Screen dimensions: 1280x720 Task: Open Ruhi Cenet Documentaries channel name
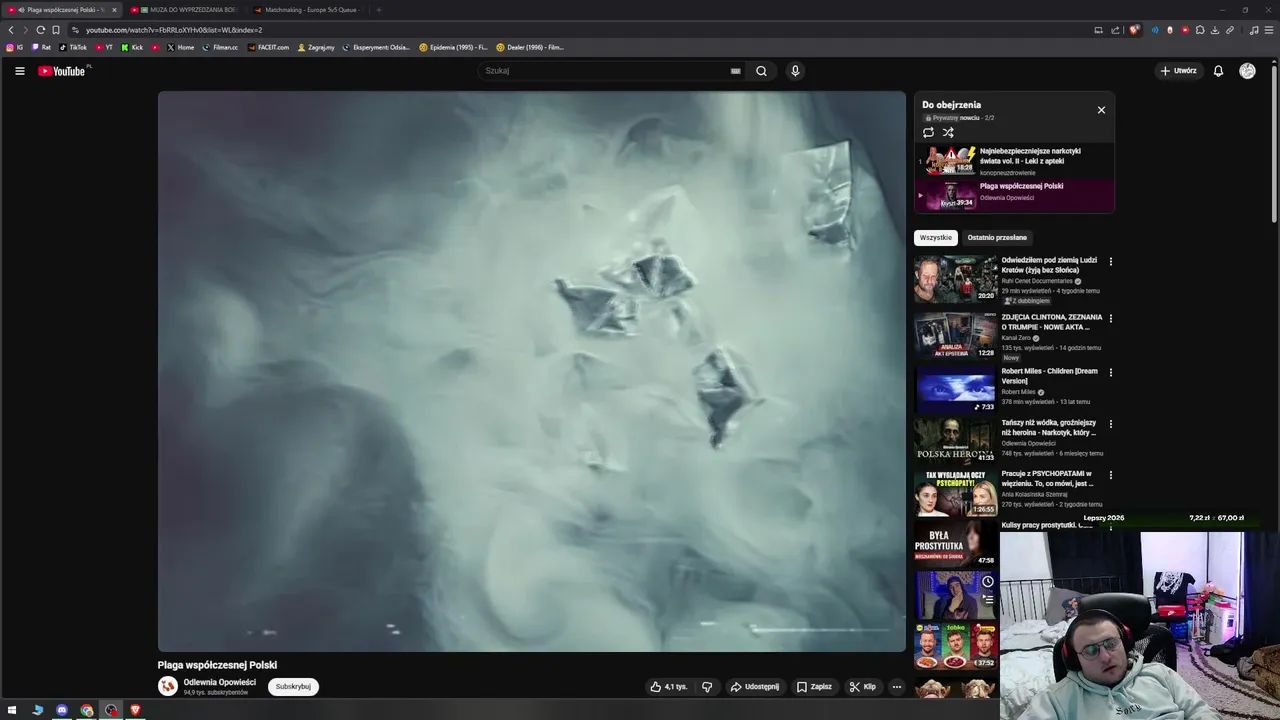[1037, 281]
